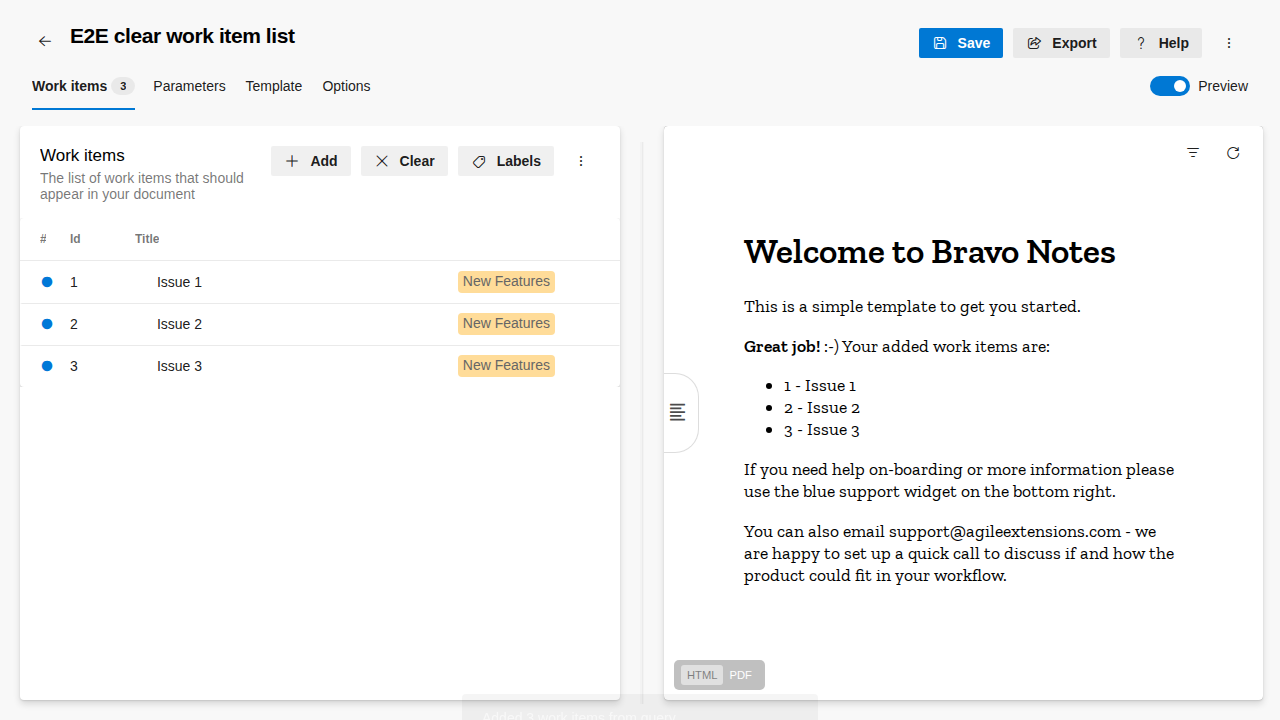This screenshot has height=720, width=1280.
Task: Click the document outline icon handle
Action: click(x=678, y=412)
